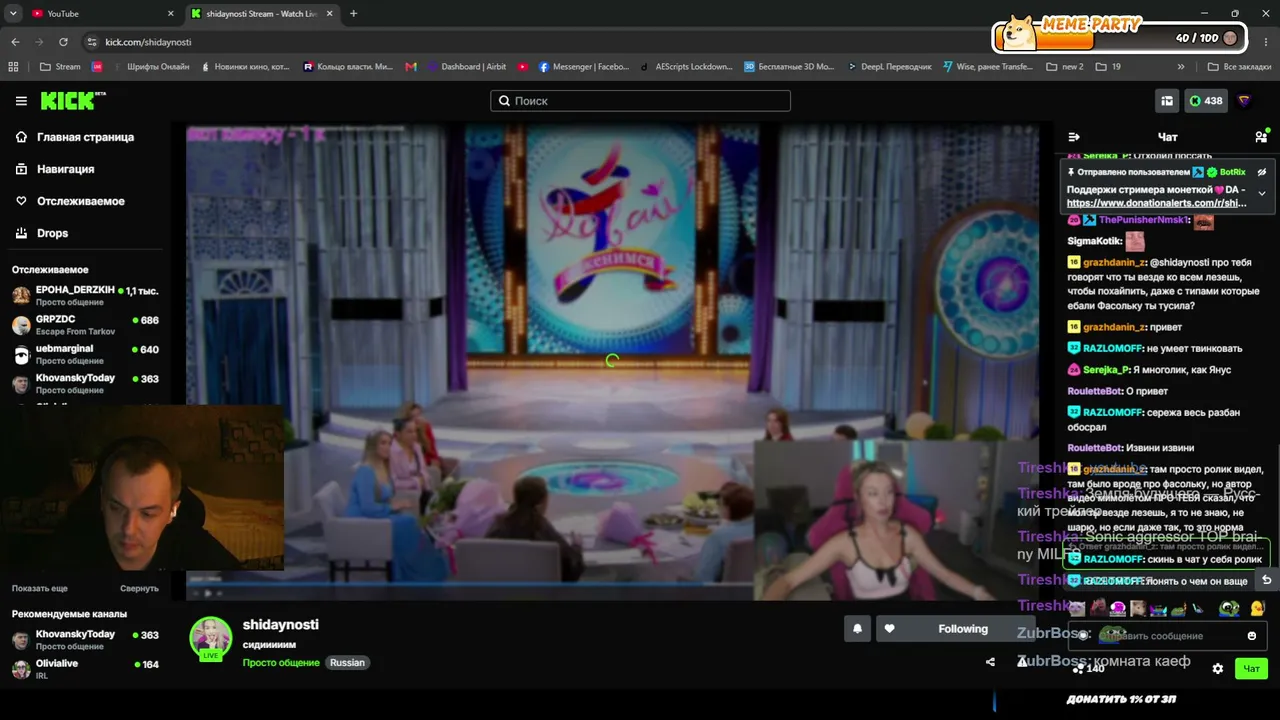Toggle stream notification bell
The image size is (1280, 720).
tap(857, 629)
